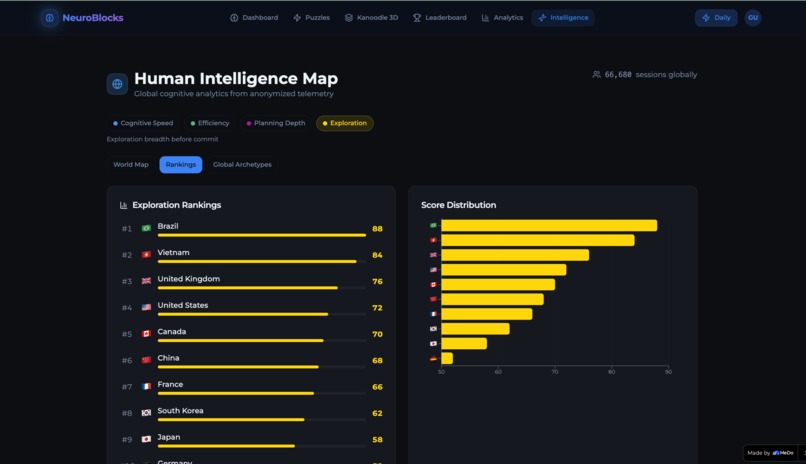Image resolution: width=806 pixels, height=464 pixels.
Task: Click the second Vietnam bar in distribution chart
Action: click(538, 240)
